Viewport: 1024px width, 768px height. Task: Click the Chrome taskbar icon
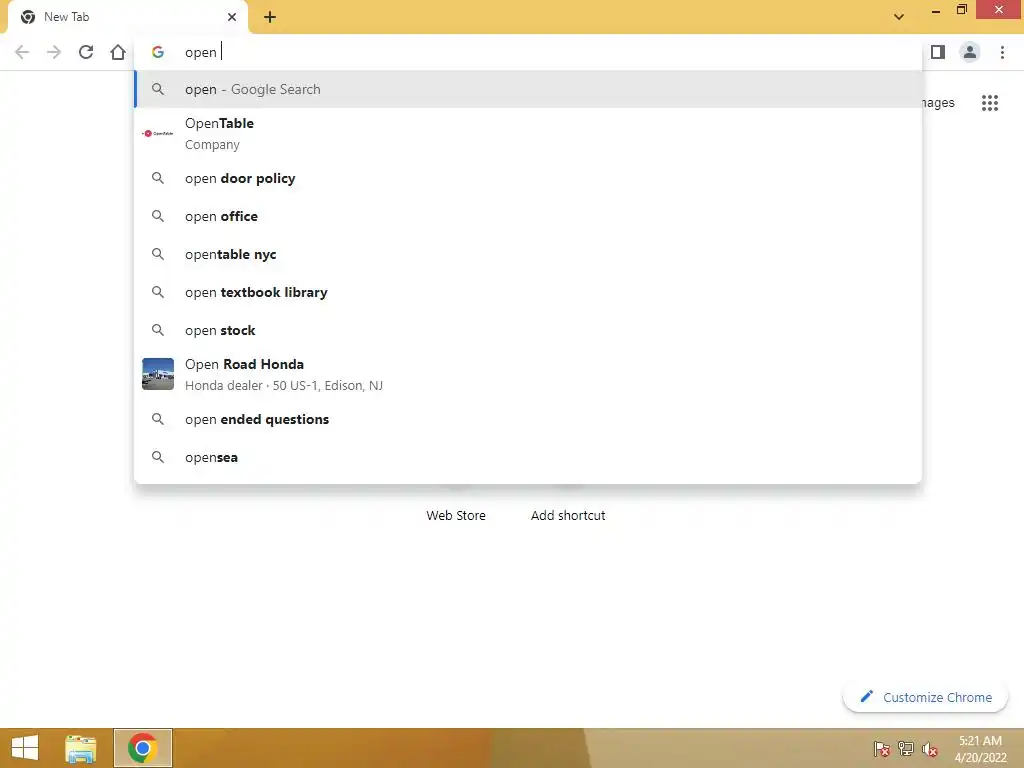pyautogui.click(x=142, y=748)
